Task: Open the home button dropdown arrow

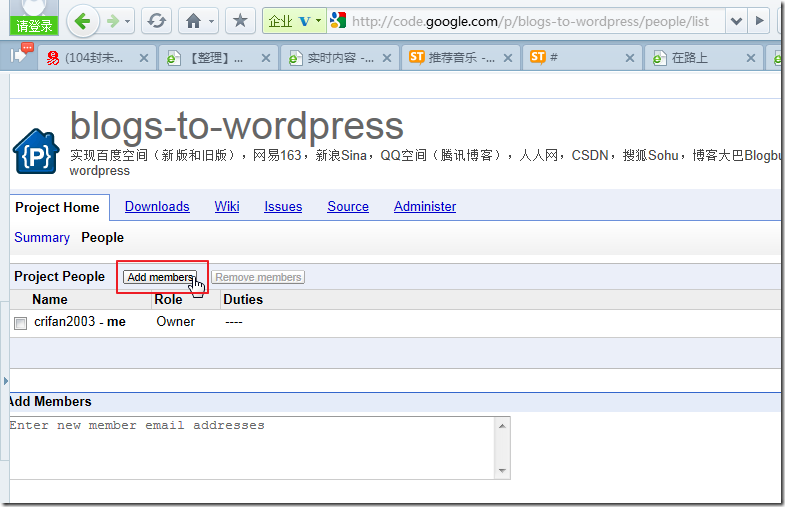Action: coord(212,22)
